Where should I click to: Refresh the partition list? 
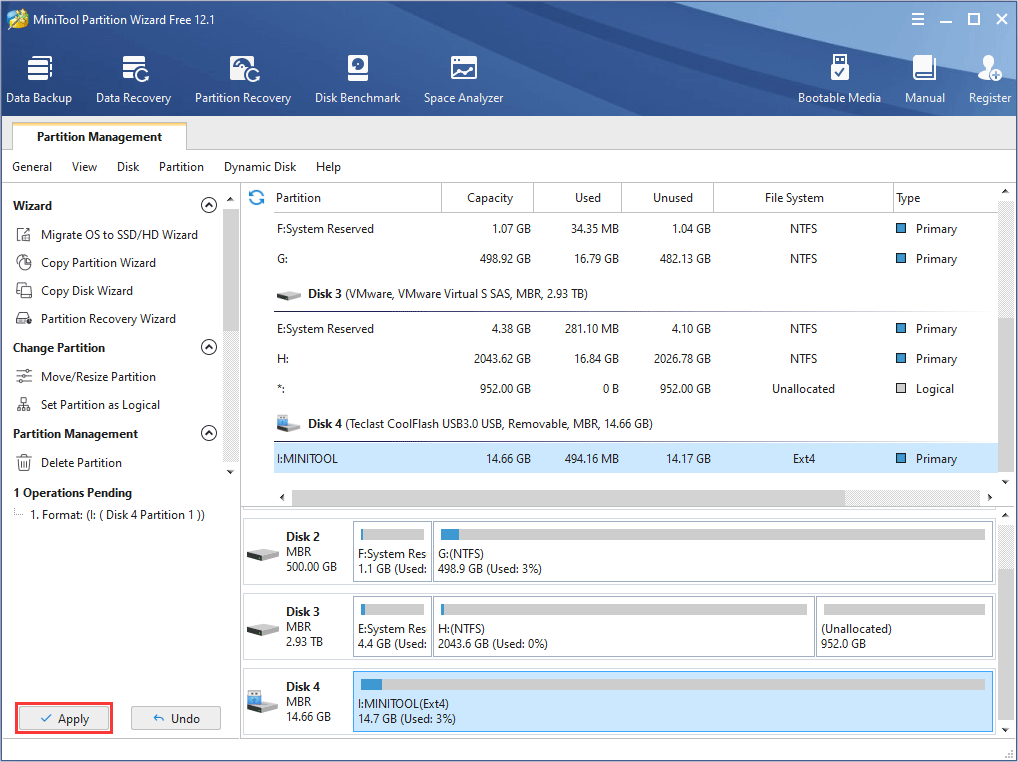[257, 198]
